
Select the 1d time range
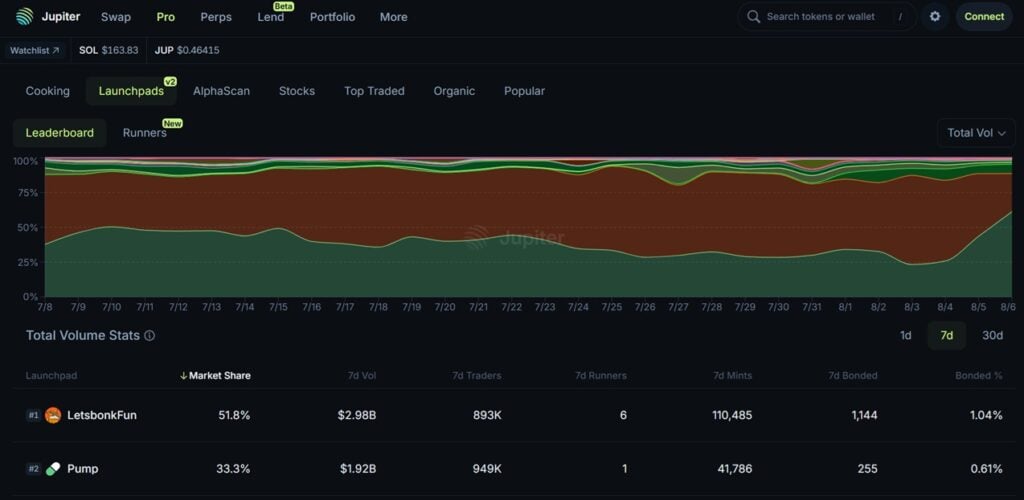tap(906, 336)
